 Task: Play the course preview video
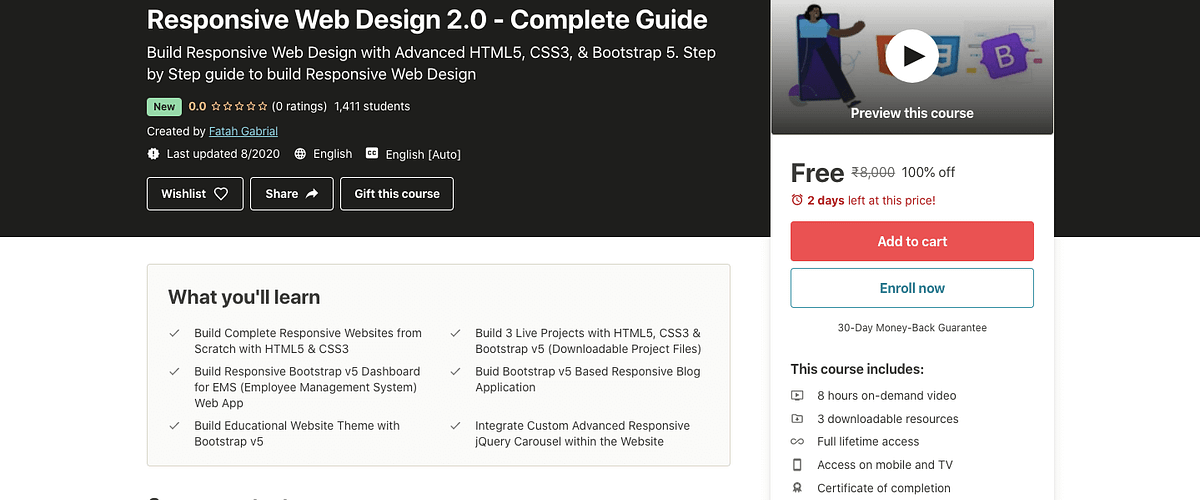[x=912, y=56]
